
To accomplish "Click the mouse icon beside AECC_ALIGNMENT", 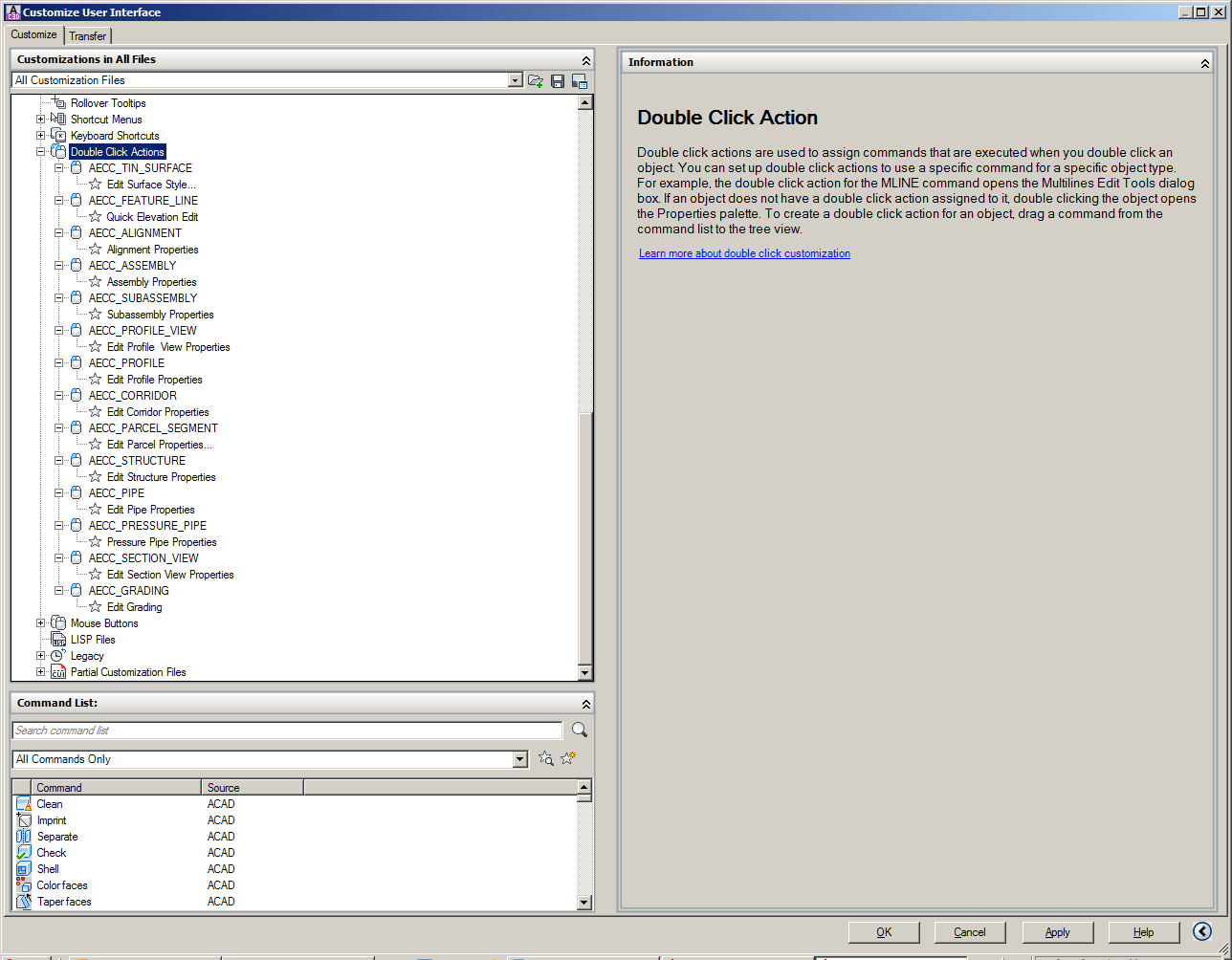I will point(77,233).
